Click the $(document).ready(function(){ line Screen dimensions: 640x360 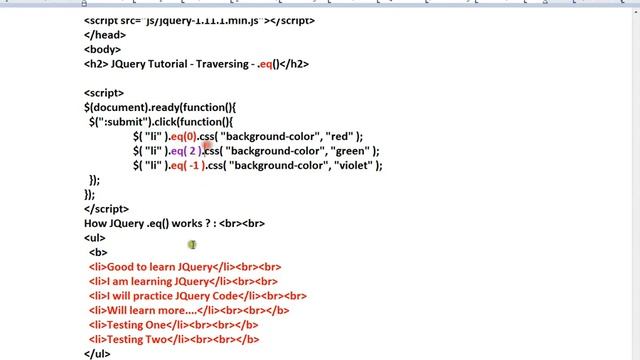click(160, 108)
